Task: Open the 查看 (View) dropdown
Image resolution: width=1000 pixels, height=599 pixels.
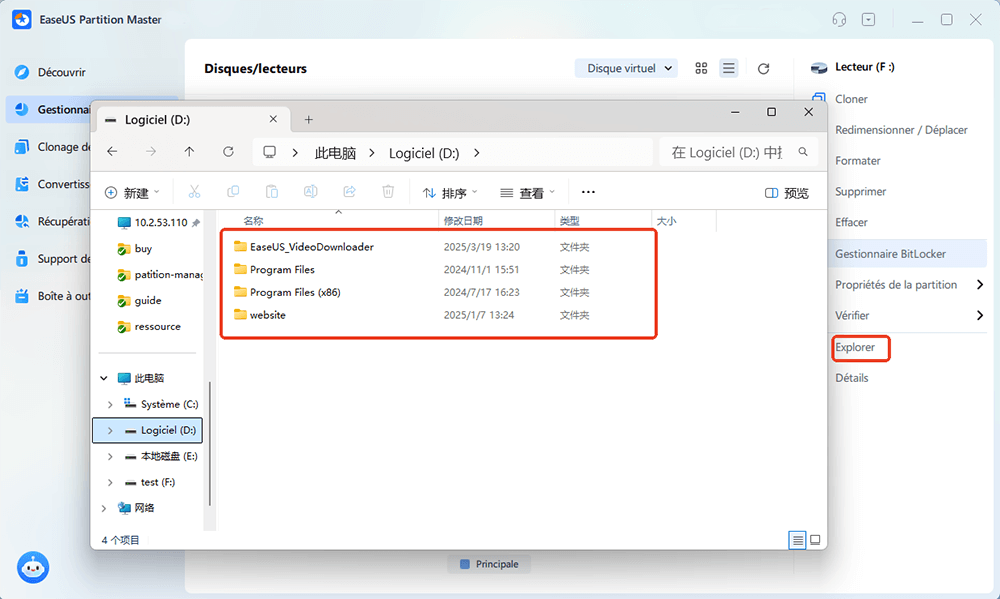Action: (x=527, y=193)
